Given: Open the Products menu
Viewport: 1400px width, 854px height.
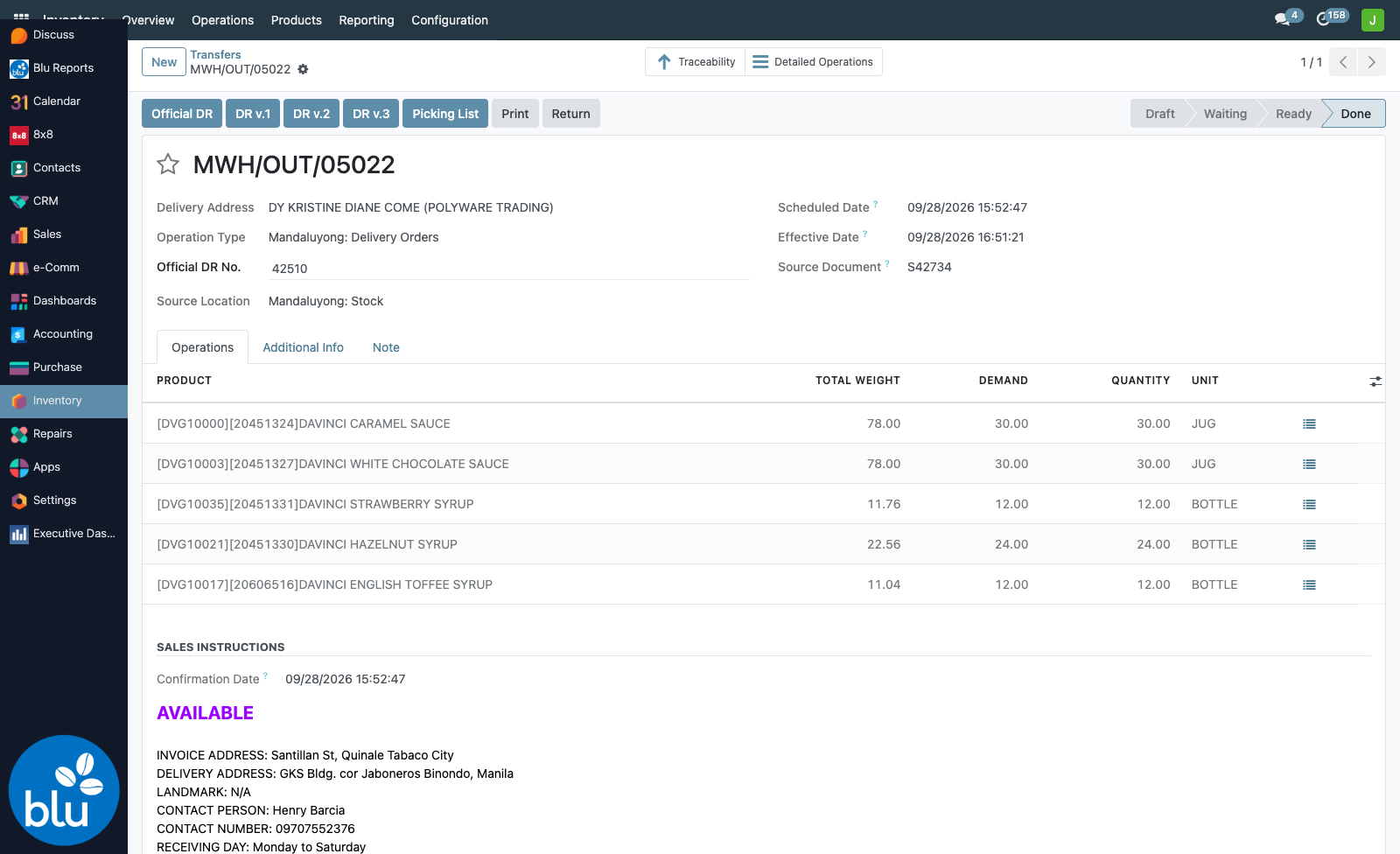Looking at the screenshot, I should point(297,20).
